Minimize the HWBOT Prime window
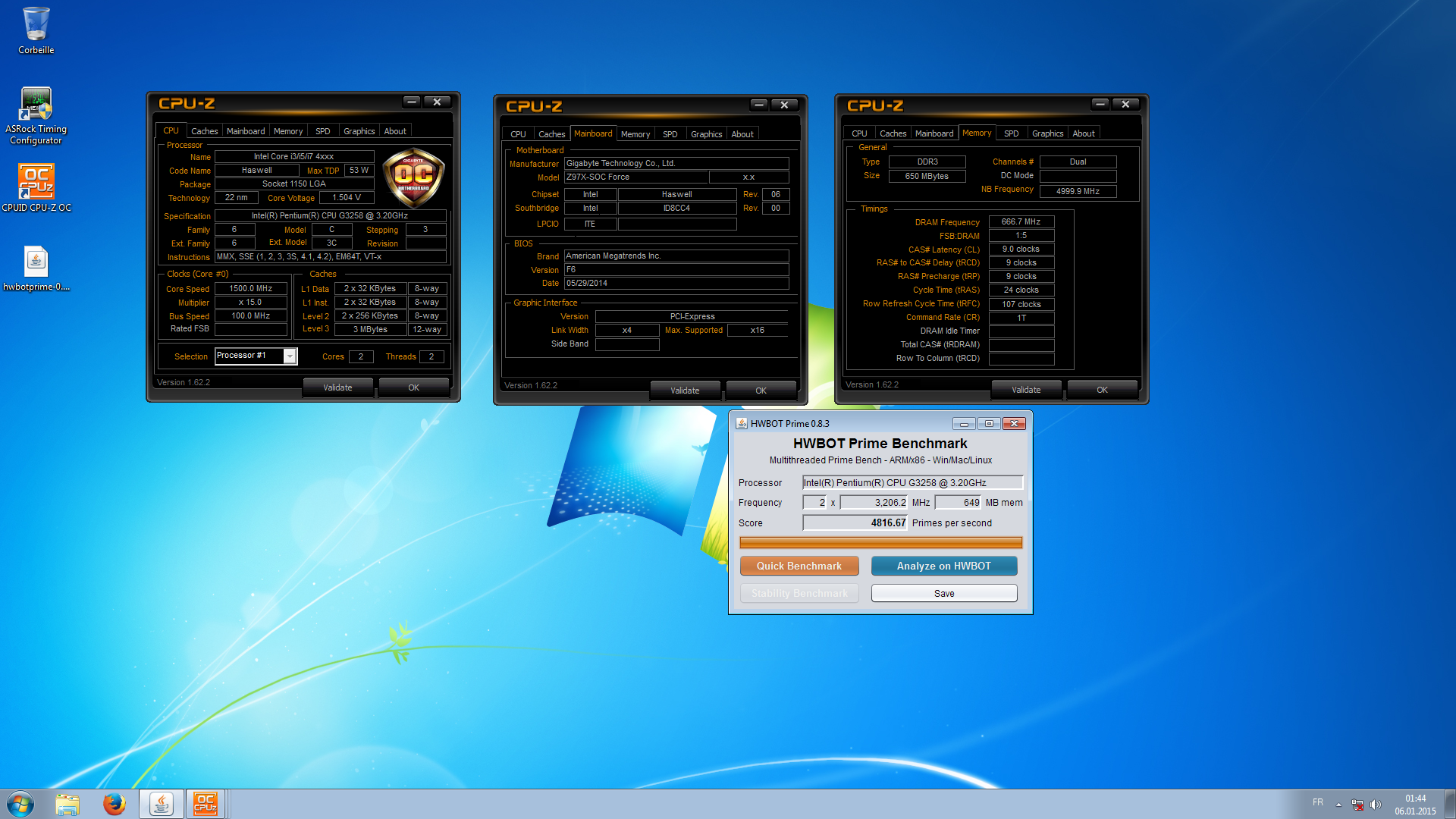Image resolution: width=1456 pixels, height=819 pixels. click(x=964, y=424)
